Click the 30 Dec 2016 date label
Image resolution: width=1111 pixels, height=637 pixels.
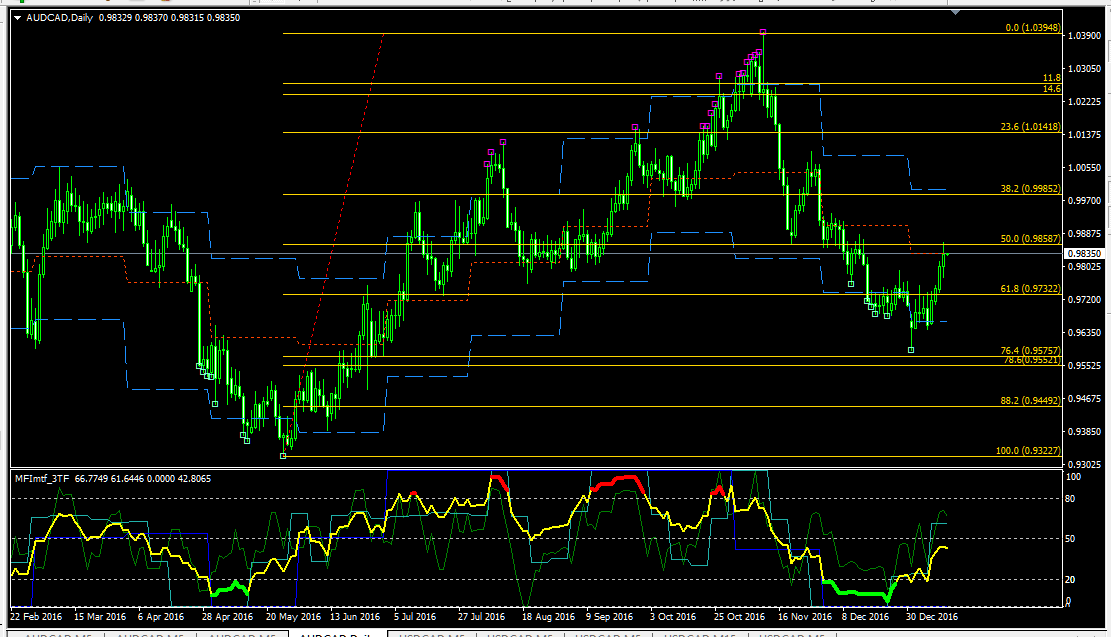pos(932,616)
